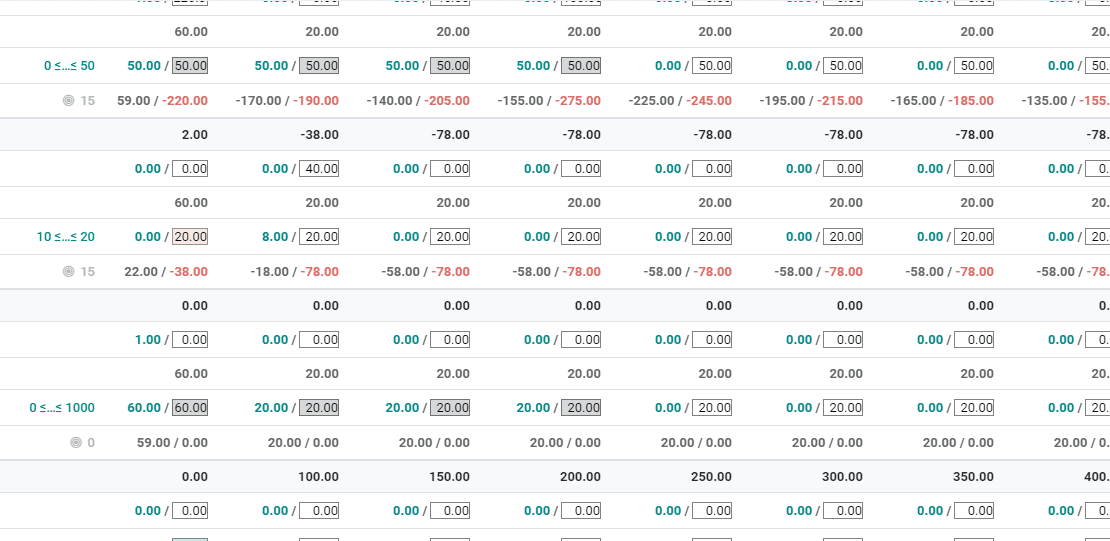Viewport: 1110px width, 541px height.
Task: Click the bold 2.00 cell
Action: pyautogui.click(x=195, y=135)
